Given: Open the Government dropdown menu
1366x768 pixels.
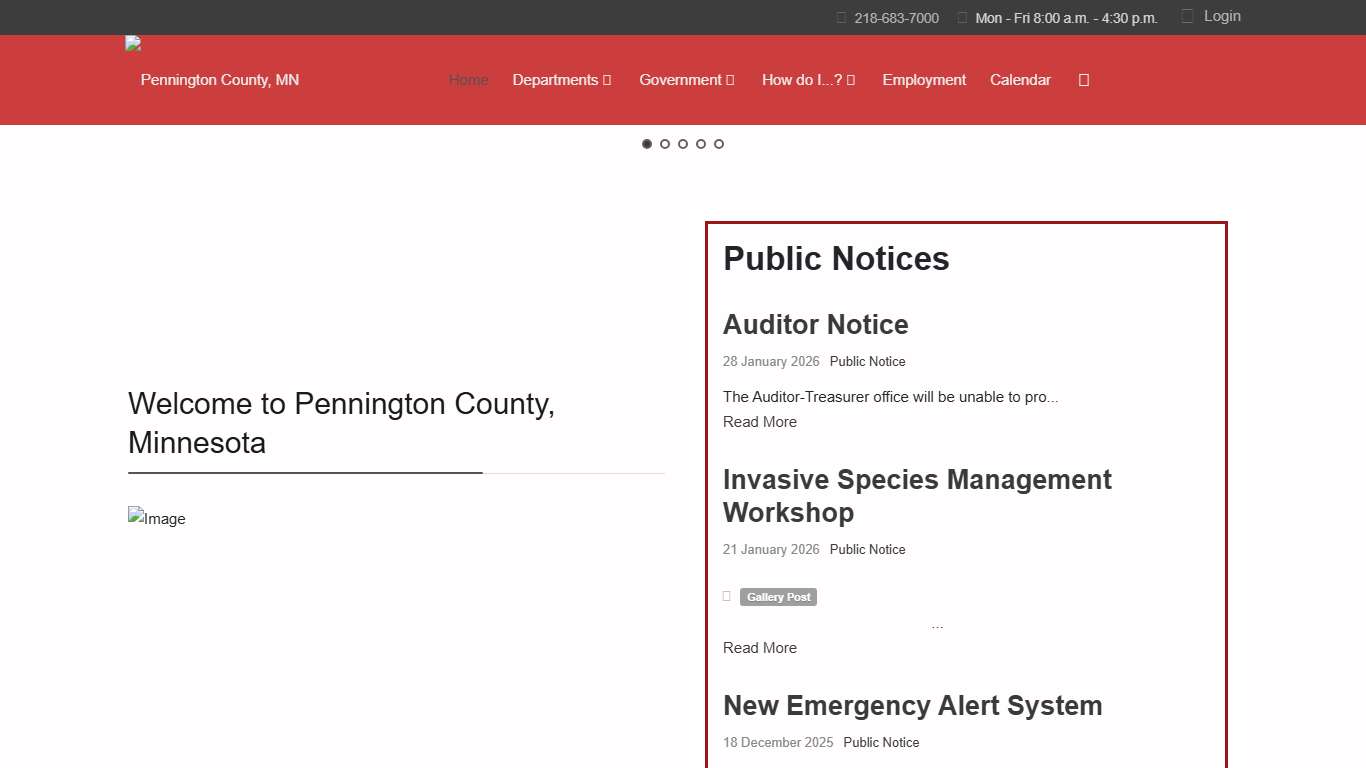Looking at the screenshot, I should pyautogui.click(x=686, y=80).
